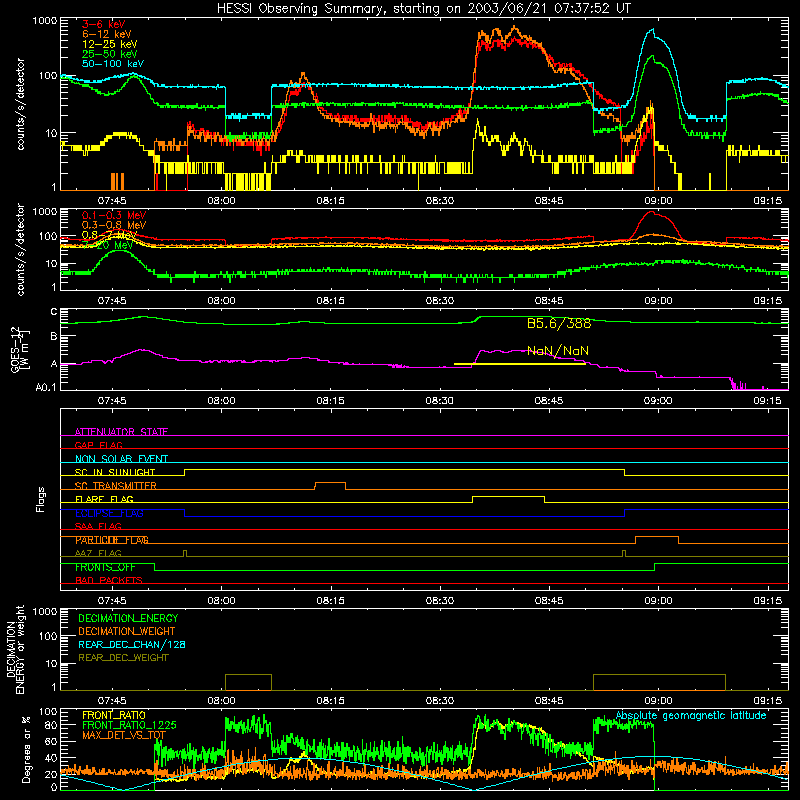The height and width of the screenshot is (800, 800).
Task: Select the PARTICLE_FLAG label
Action: coord(112,540)
